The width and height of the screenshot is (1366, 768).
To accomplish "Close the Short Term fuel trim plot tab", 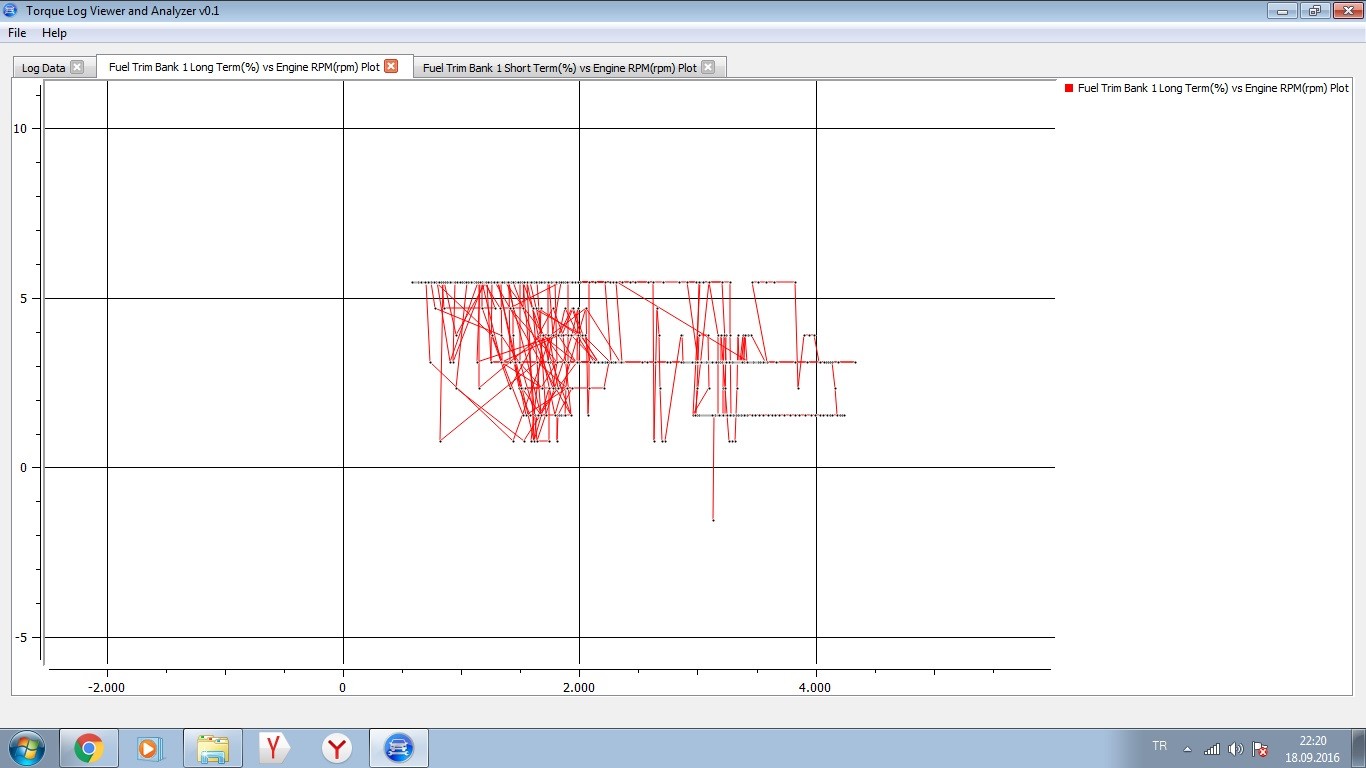I will click(708, 67).
